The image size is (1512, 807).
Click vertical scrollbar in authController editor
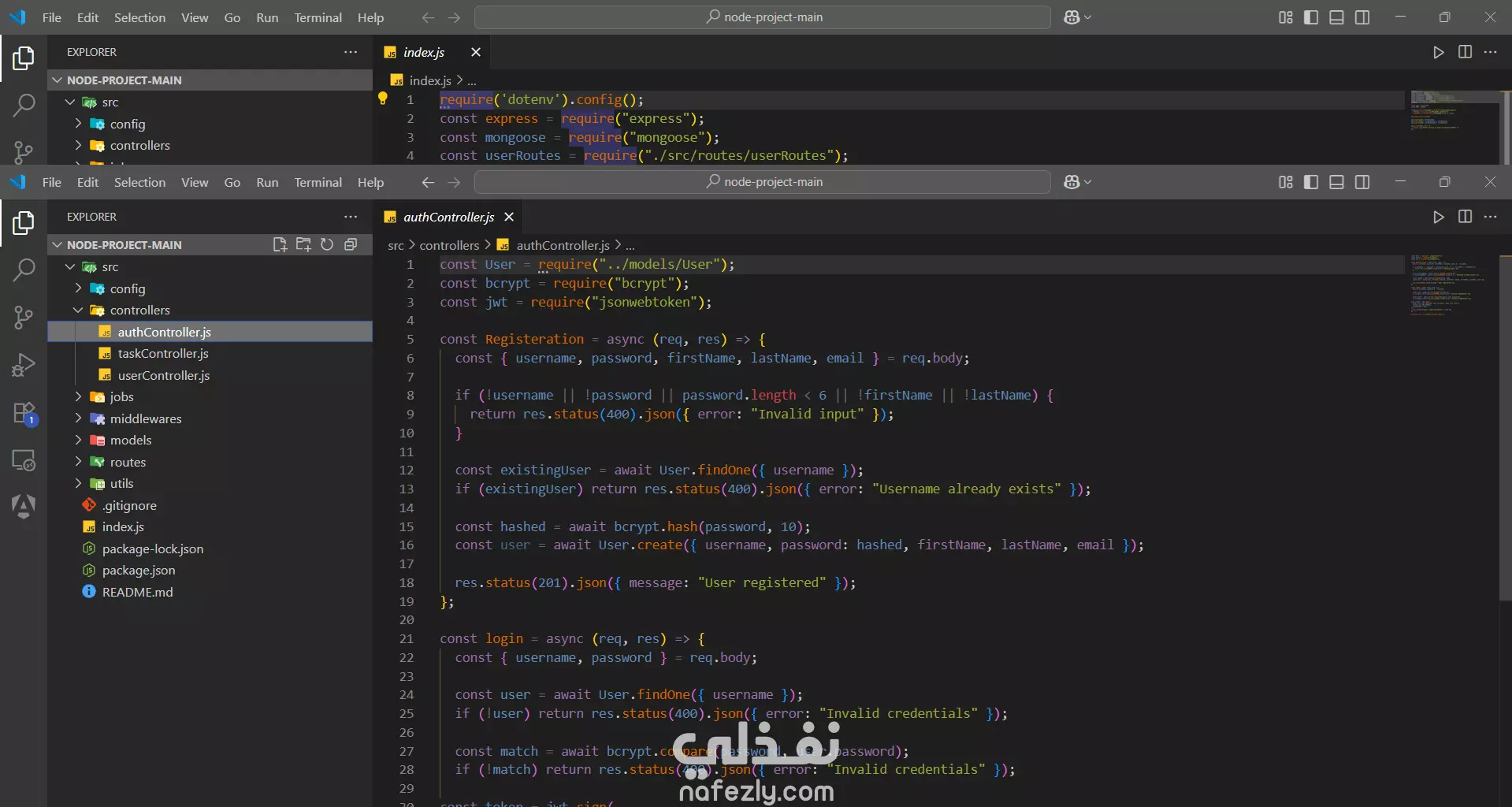point(1505,430)
